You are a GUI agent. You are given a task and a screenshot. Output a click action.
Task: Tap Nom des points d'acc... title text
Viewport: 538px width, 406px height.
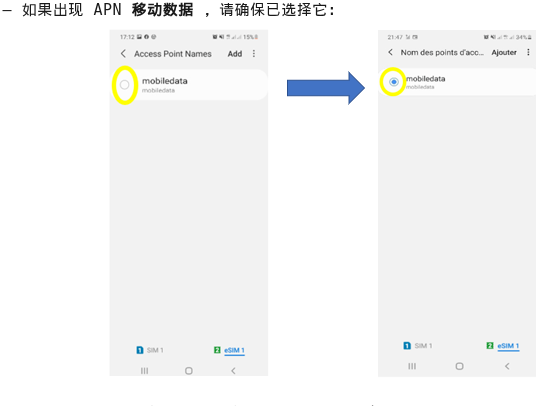(x=442, y=53)
